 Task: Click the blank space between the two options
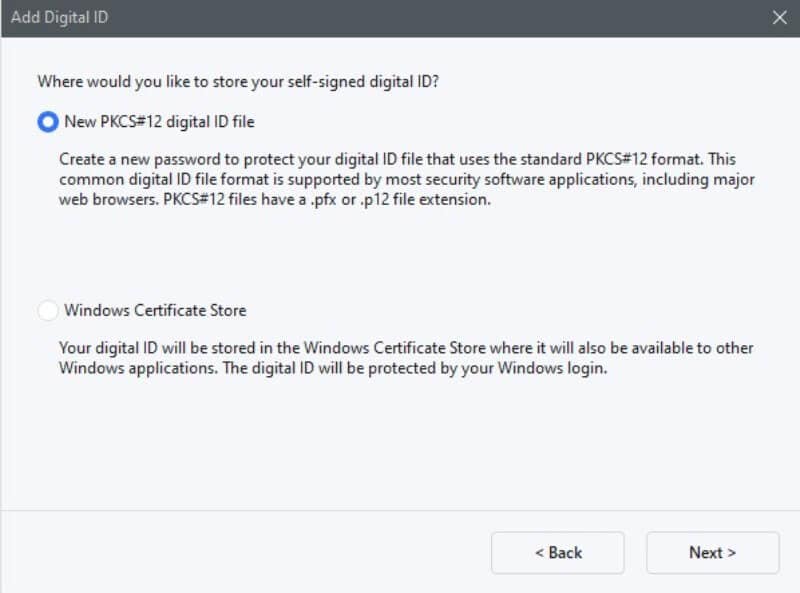(400, 255)
